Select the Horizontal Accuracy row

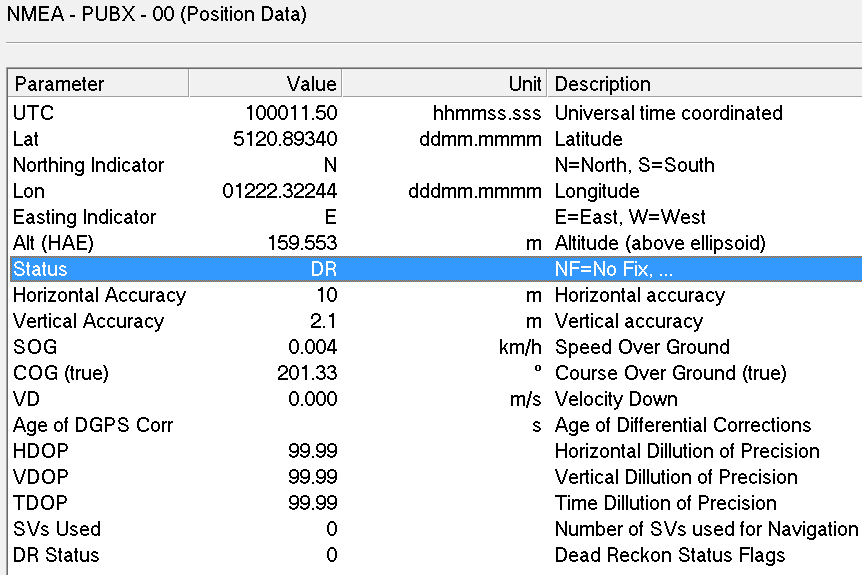point(99,295)
